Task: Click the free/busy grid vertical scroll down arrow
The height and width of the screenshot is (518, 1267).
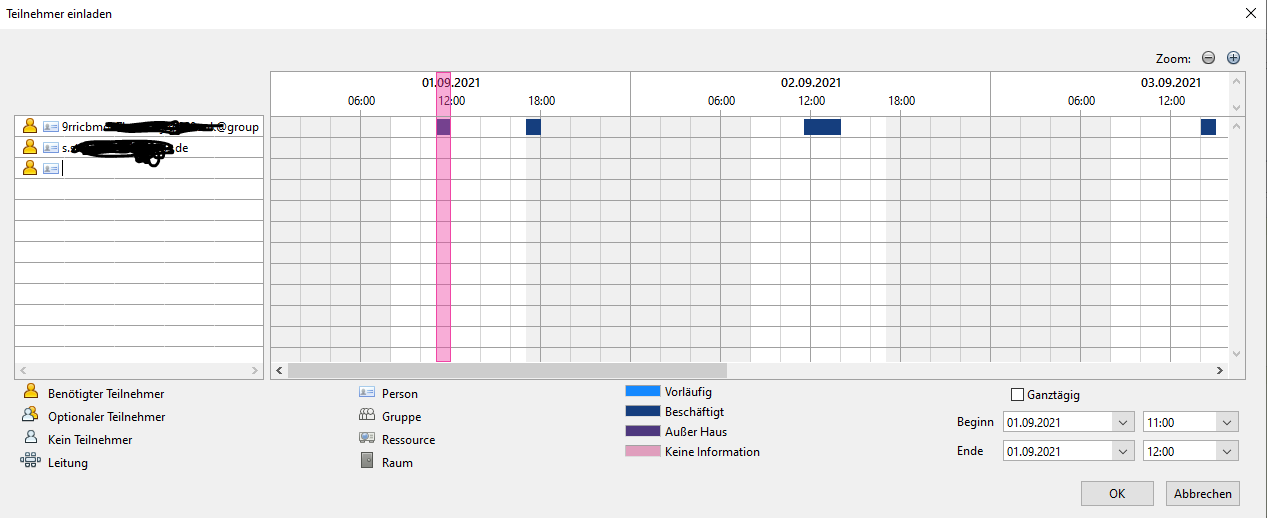Action: point(1236,354)
